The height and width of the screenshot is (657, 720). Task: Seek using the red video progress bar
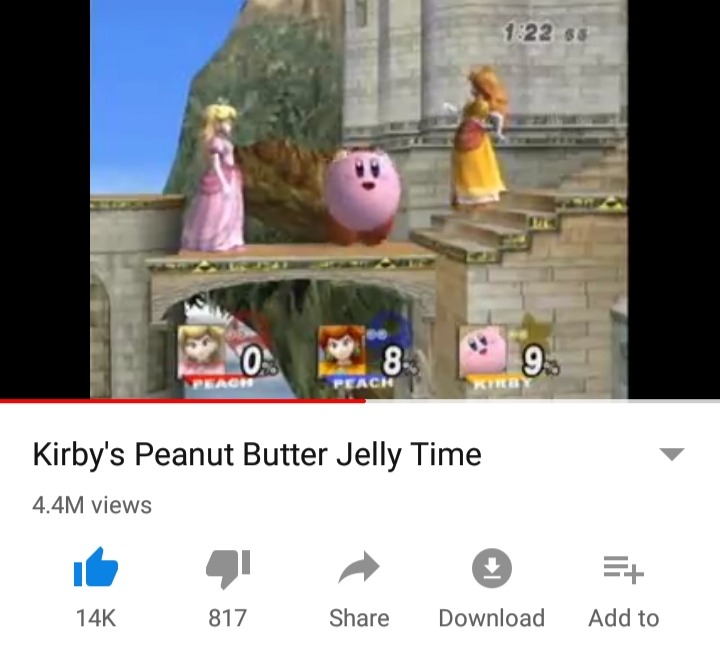tap(183, 401)
